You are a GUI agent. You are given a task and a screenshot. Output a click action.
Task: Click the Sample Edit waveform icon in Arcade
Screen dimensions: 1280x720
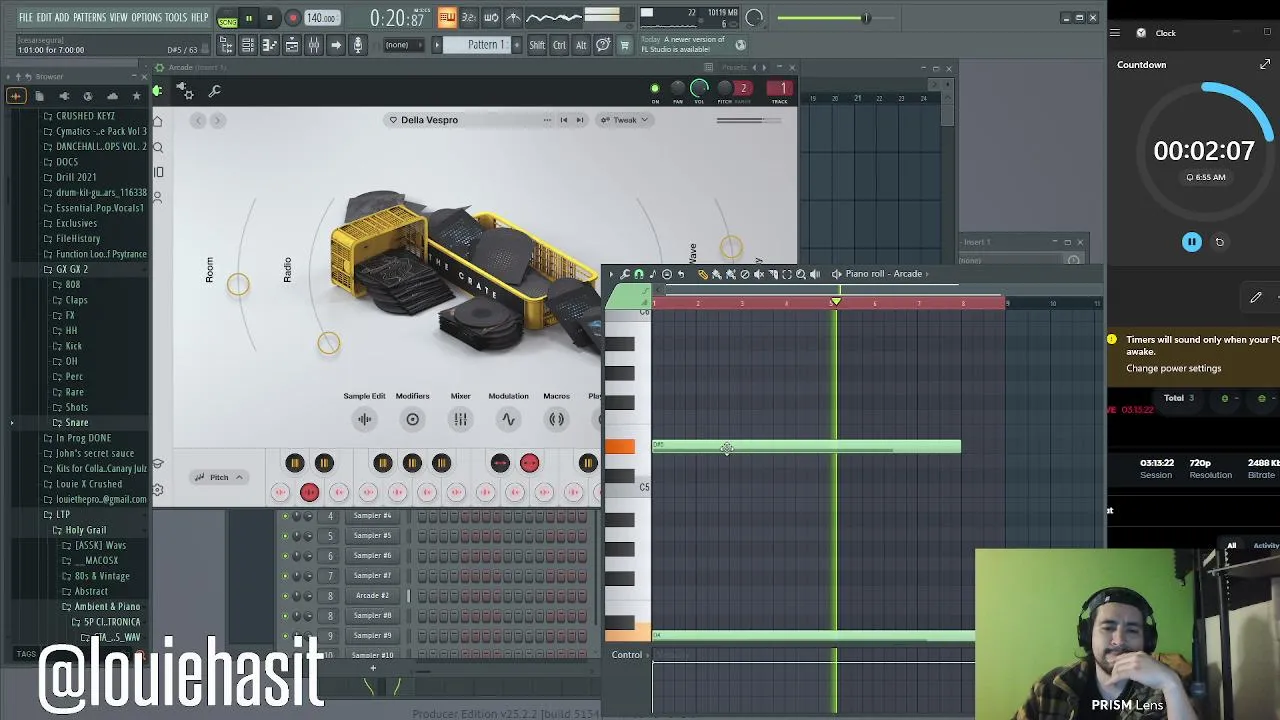coord(364,419)
